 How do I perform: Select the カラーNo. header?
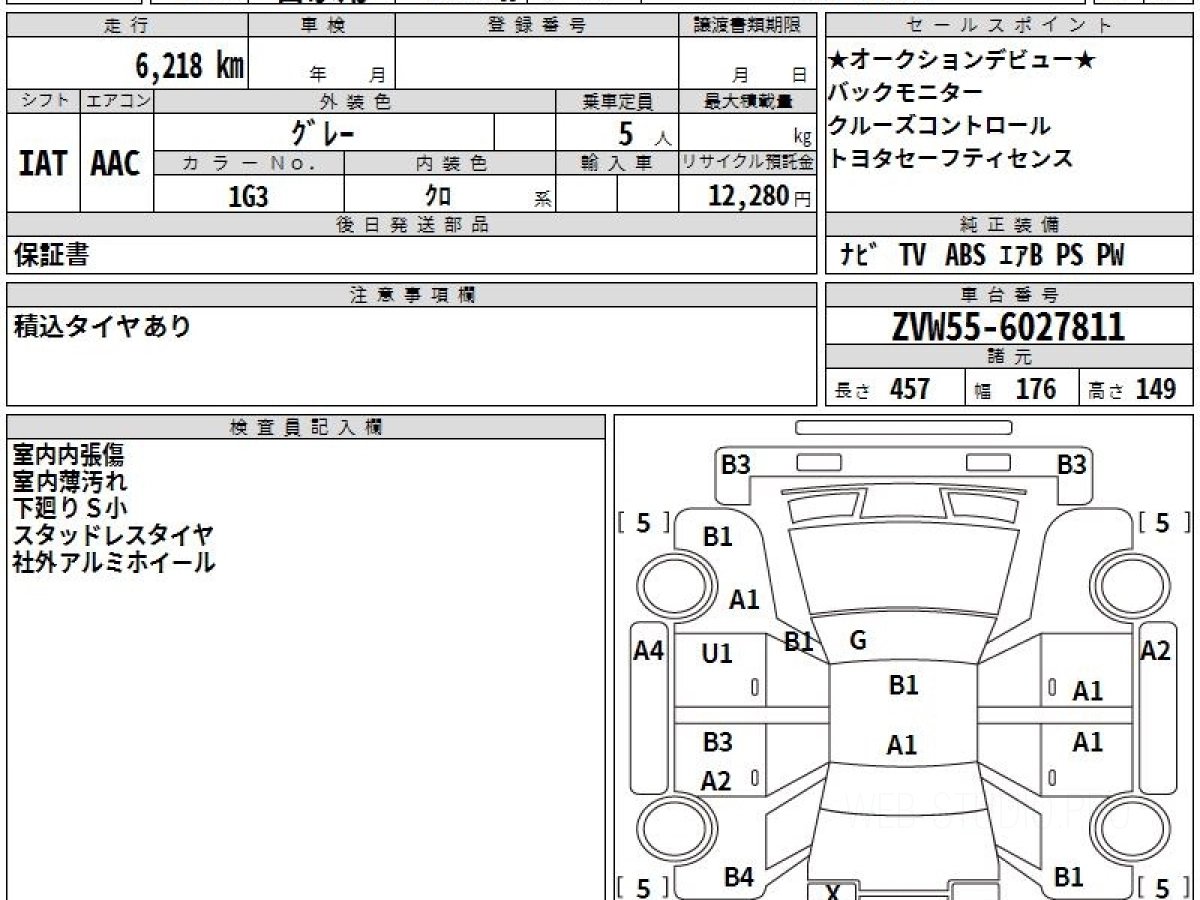[x=249, y=163]
